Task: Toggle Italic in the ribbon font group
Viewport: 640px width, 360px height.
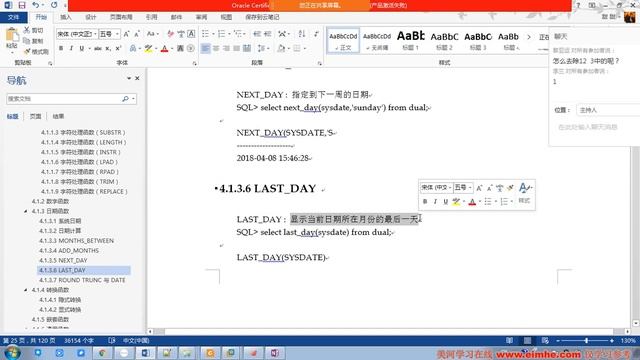Action: pyautogui.click(x=71, y=48)
